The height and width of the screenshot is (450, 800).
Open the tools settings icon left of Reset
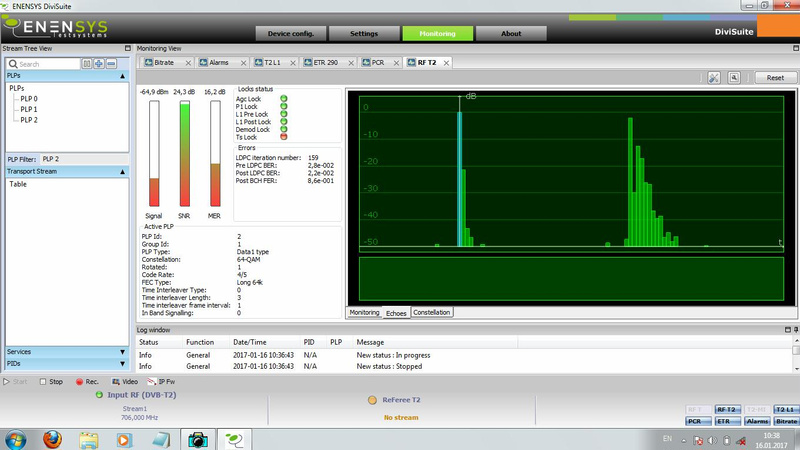click(714, 77)
